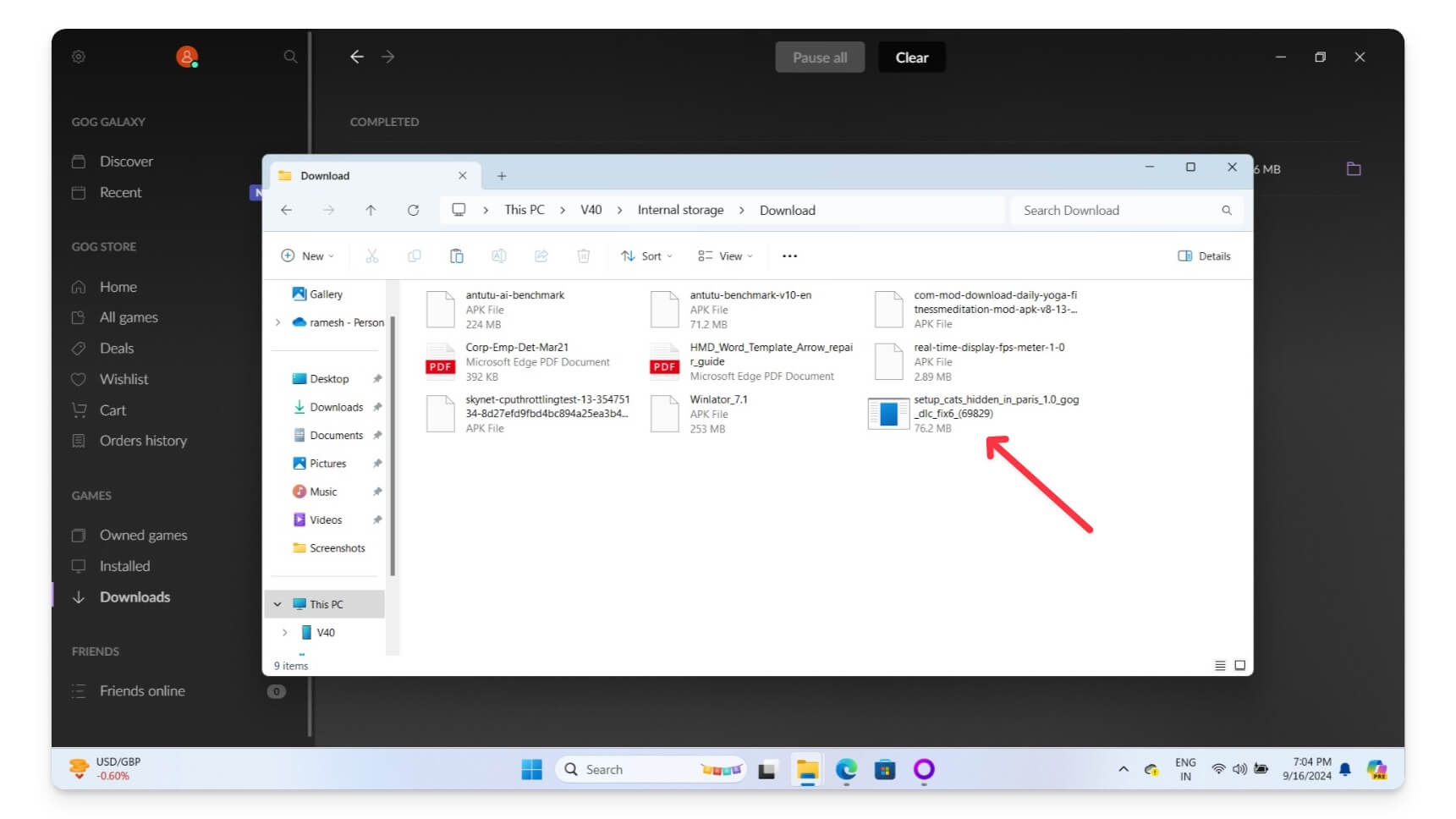Open the purple circle app on taskbar
Image resolution: width=1456 pixels, height=819 pixels.
(x=924, y=769)
